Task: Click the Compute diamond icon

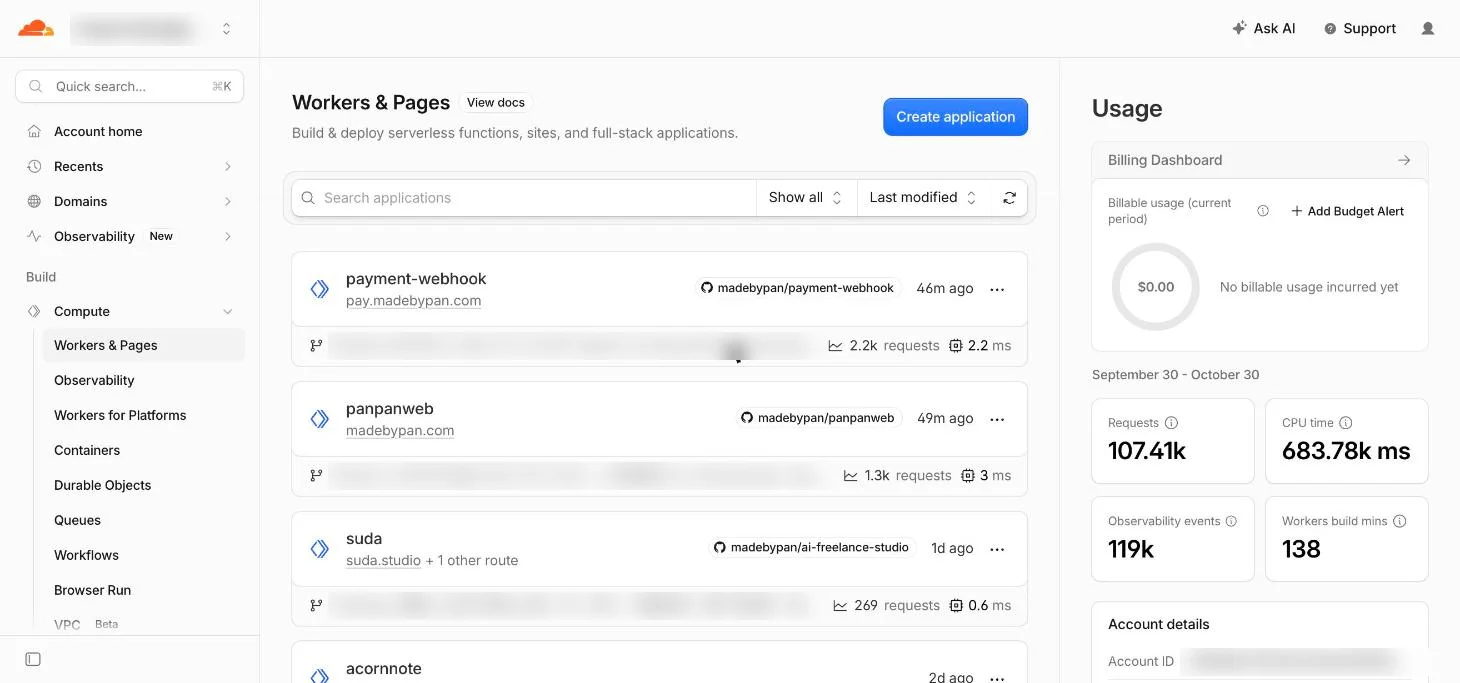Action: pyautogui.click(x=34, y=311)
